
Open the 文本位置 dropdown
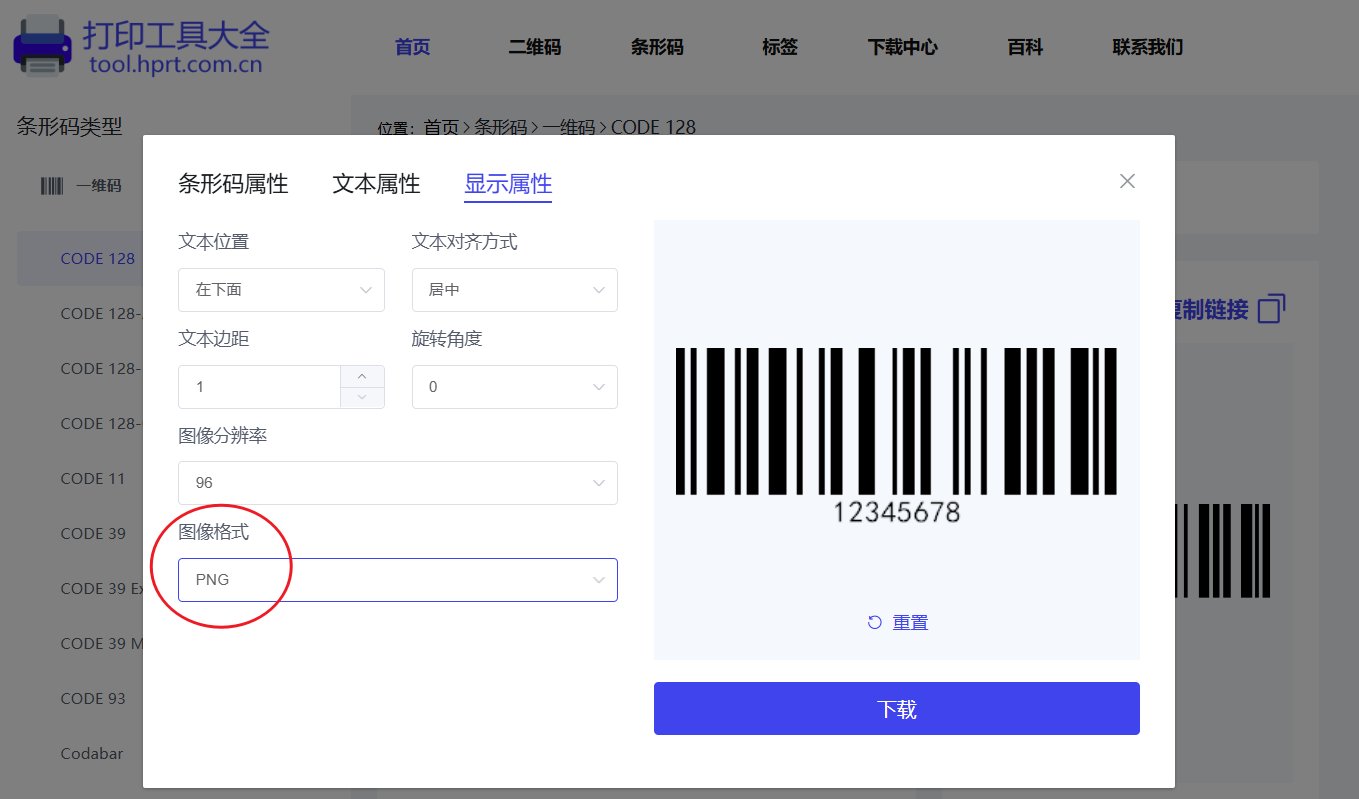pyautogui.click(x=281, y=290)
